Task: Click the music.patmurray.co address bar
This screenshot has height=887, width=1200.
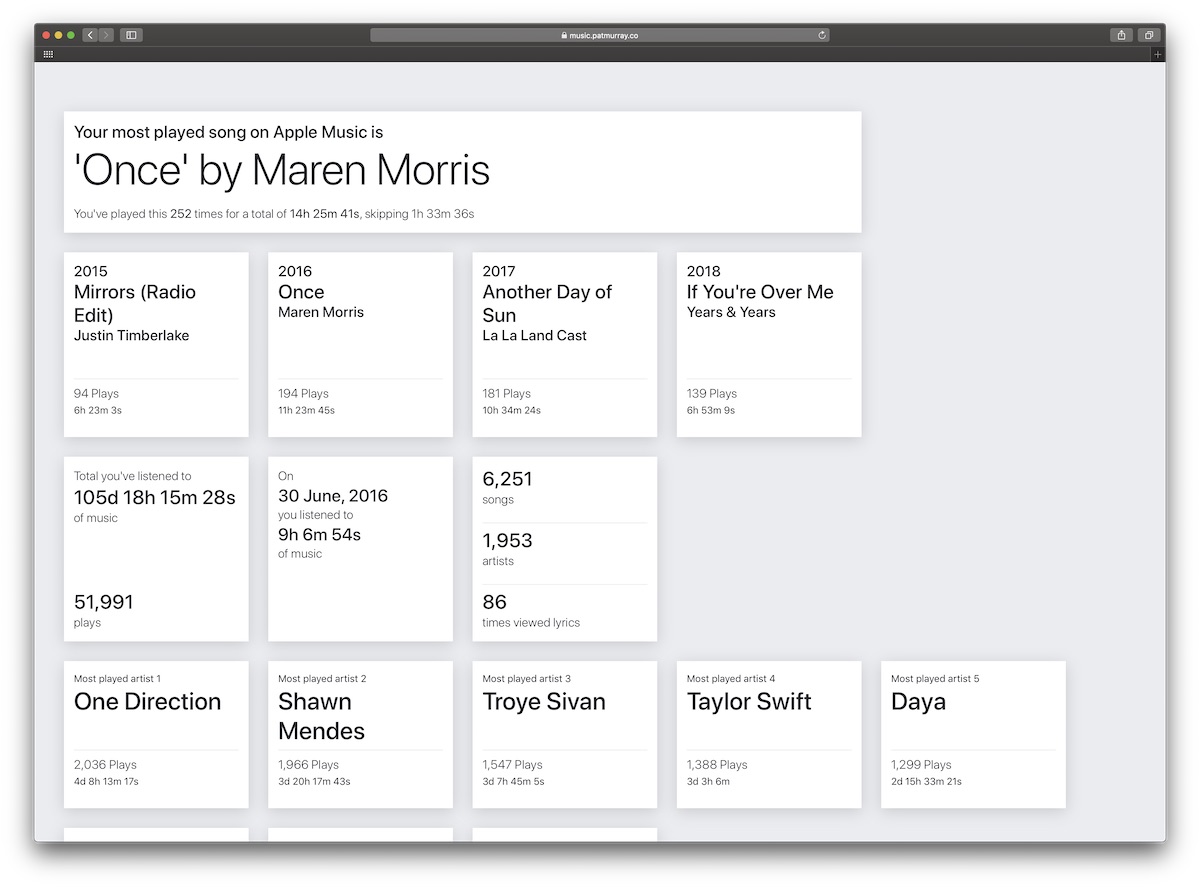Action: (600, 35)
